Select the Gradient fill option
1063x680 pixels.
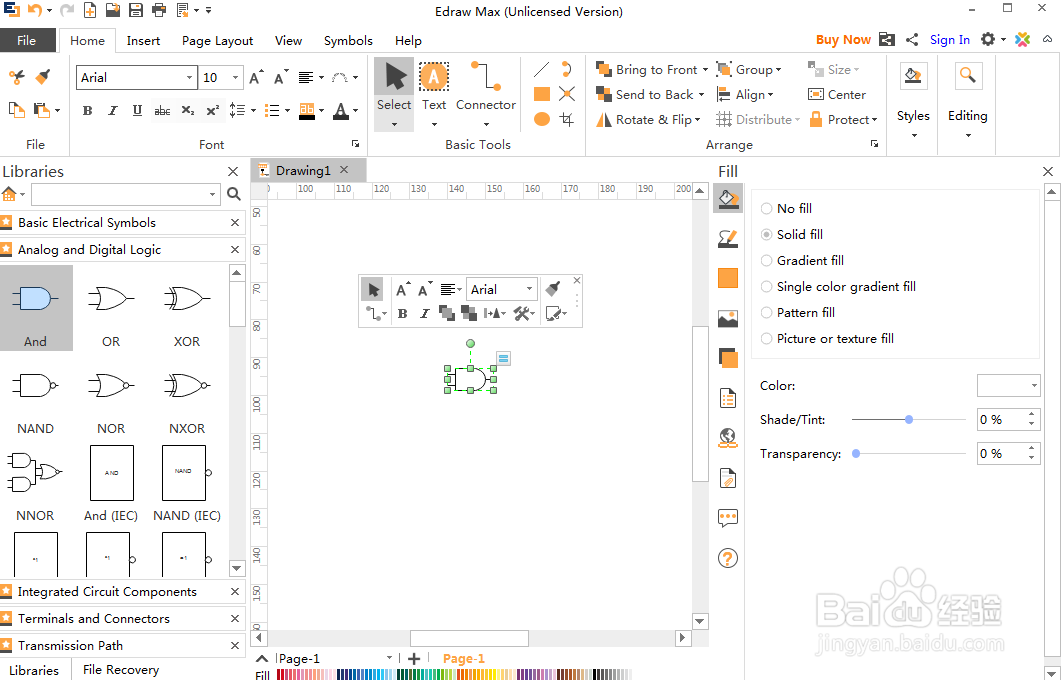[x=803, y=260]
